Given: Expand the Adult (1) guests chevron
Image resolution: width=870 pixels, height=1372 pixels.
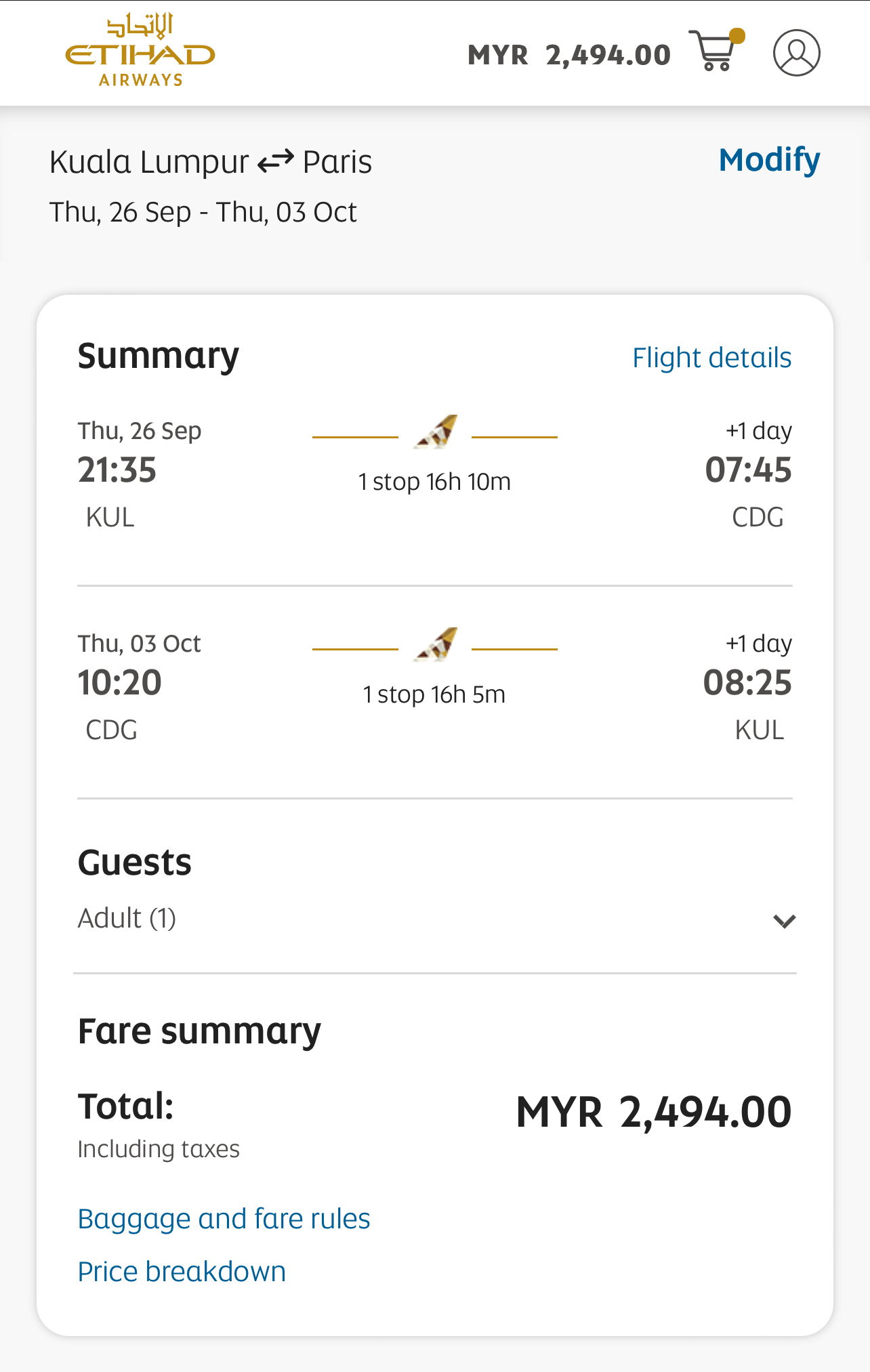Looking at the screenshot, I should click(784, 921).
